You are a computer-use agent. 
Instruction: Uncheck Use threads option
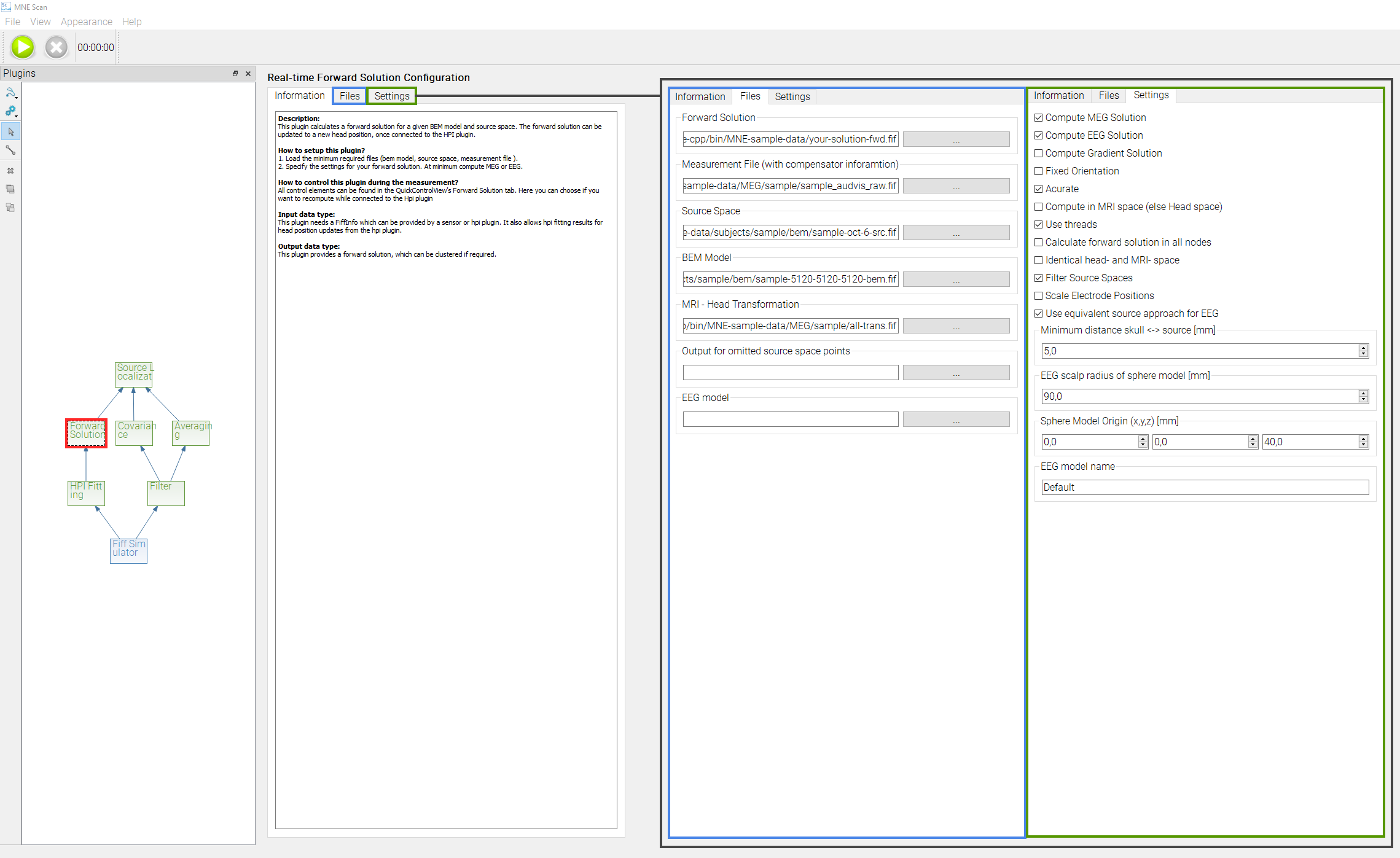[1039, 225]
